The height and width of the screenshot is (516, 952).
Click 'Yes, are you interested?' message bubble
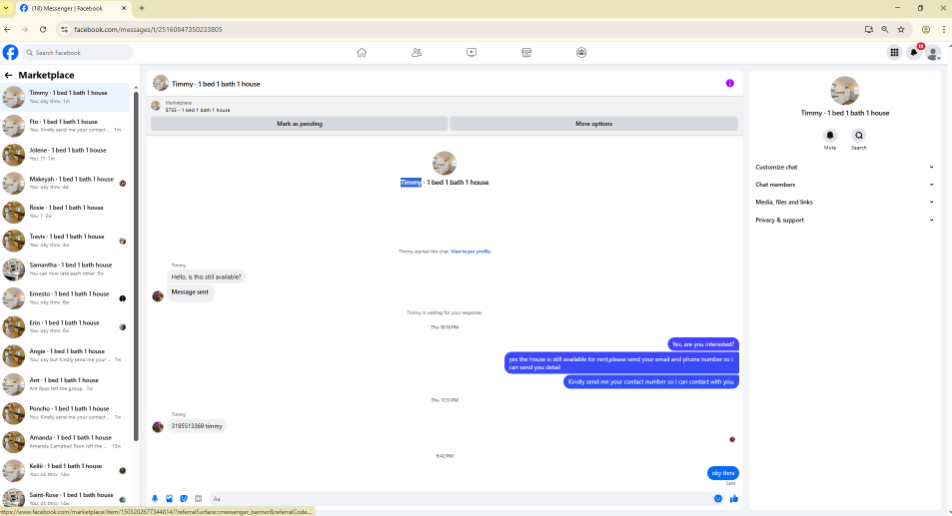[703, 344]
